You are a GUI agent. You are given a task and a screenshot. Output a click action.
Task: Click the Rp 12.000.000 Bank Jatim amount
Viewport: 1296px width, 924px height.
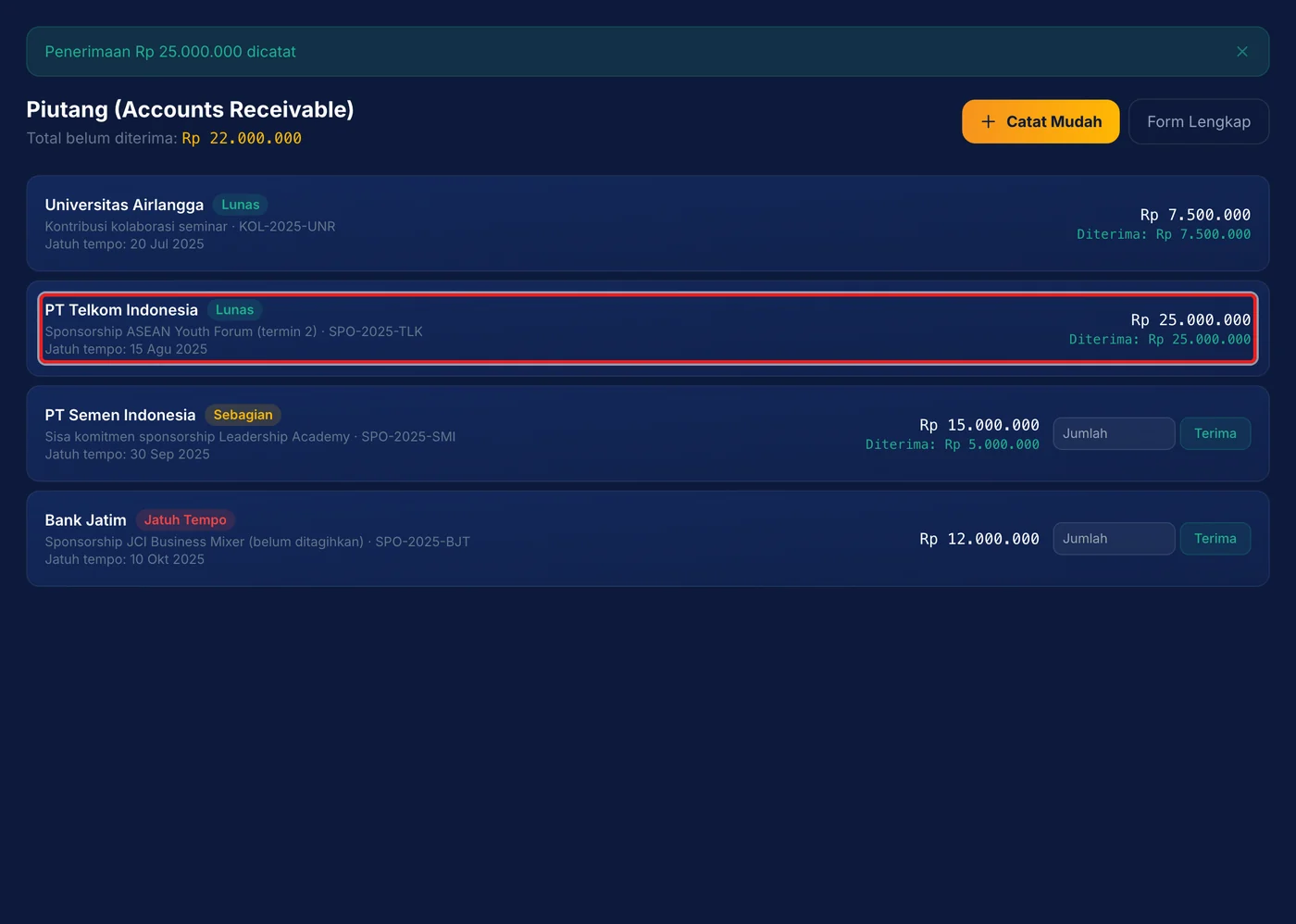[979, 539]
